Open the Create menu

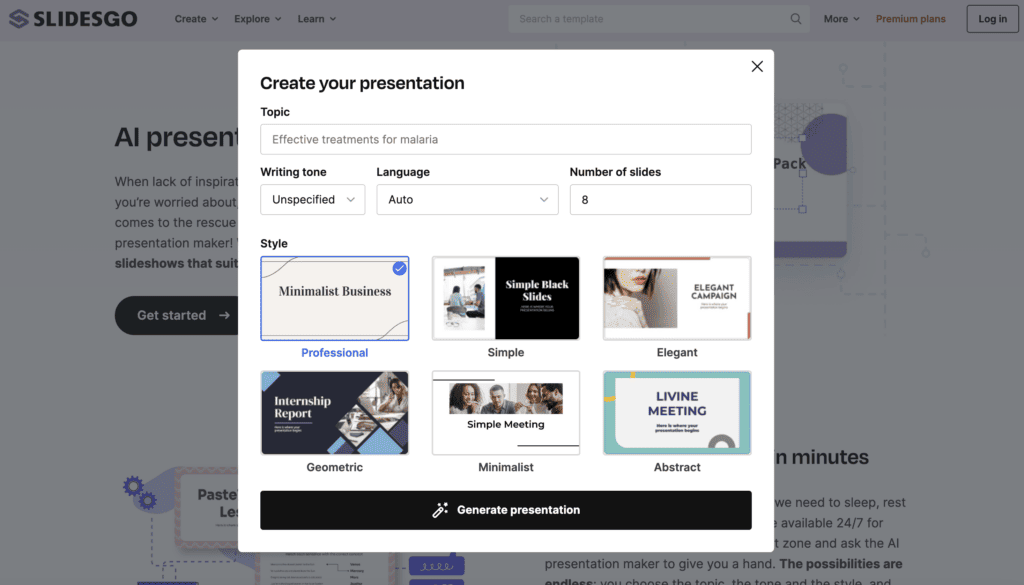point(196,18)
